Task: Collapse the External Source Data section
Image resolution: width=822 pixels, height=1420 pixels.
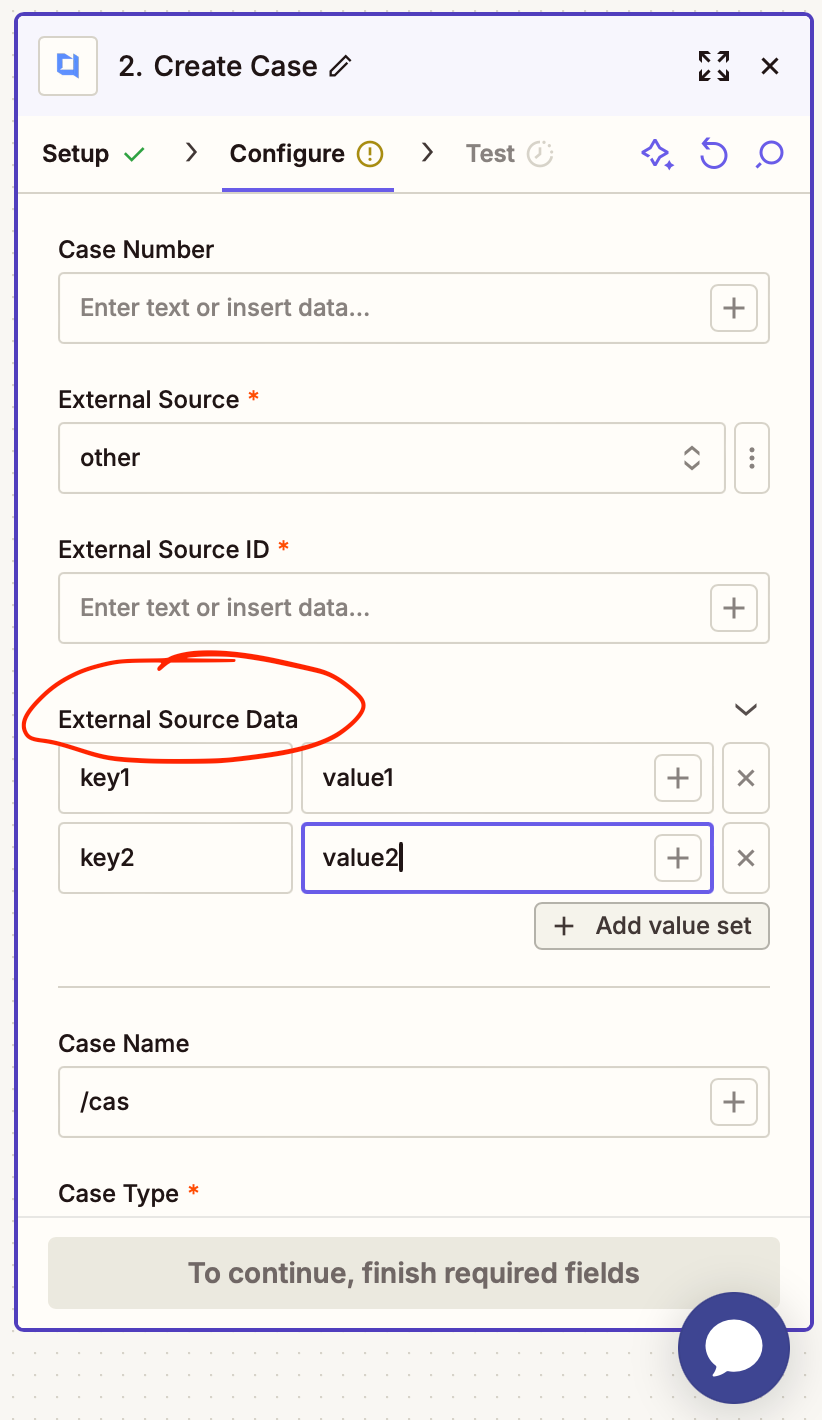Action: (745, 709)
